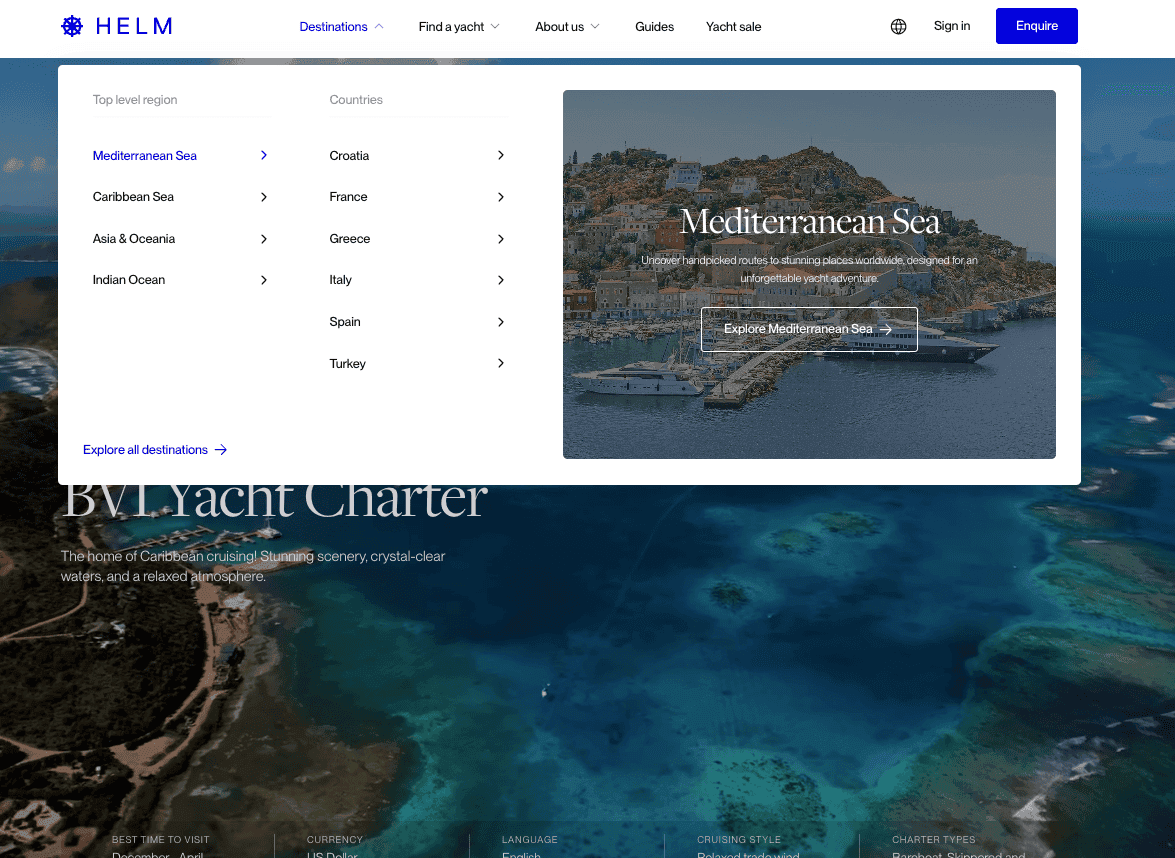The height and width of the screenshot is (858, 1175).
Task: Choose Italy from the countries list
Action: 341,280
